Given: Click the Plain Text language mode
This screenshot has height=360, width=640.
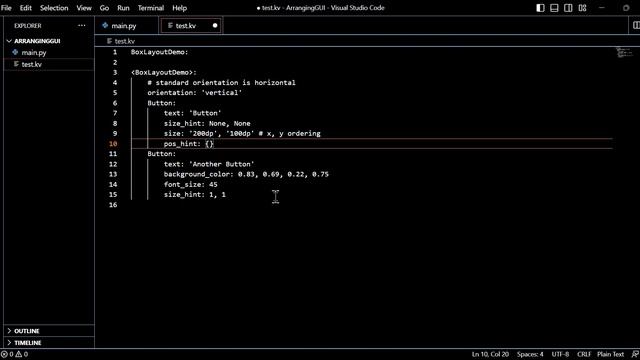Looking at the screenshot, I should point(610,354).
